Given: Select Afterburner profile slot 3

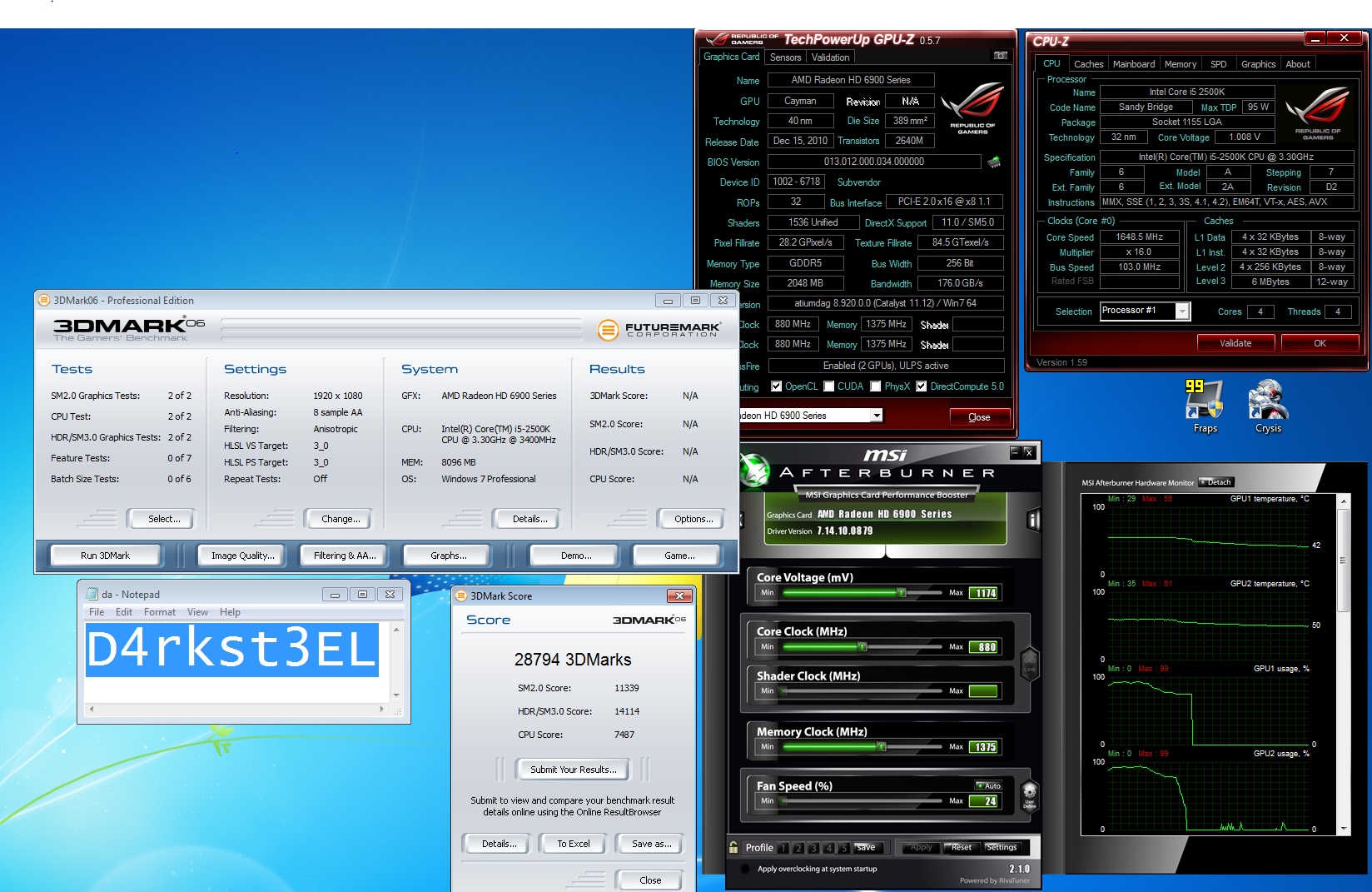Looking at the screenshot, I should [813, 848].
